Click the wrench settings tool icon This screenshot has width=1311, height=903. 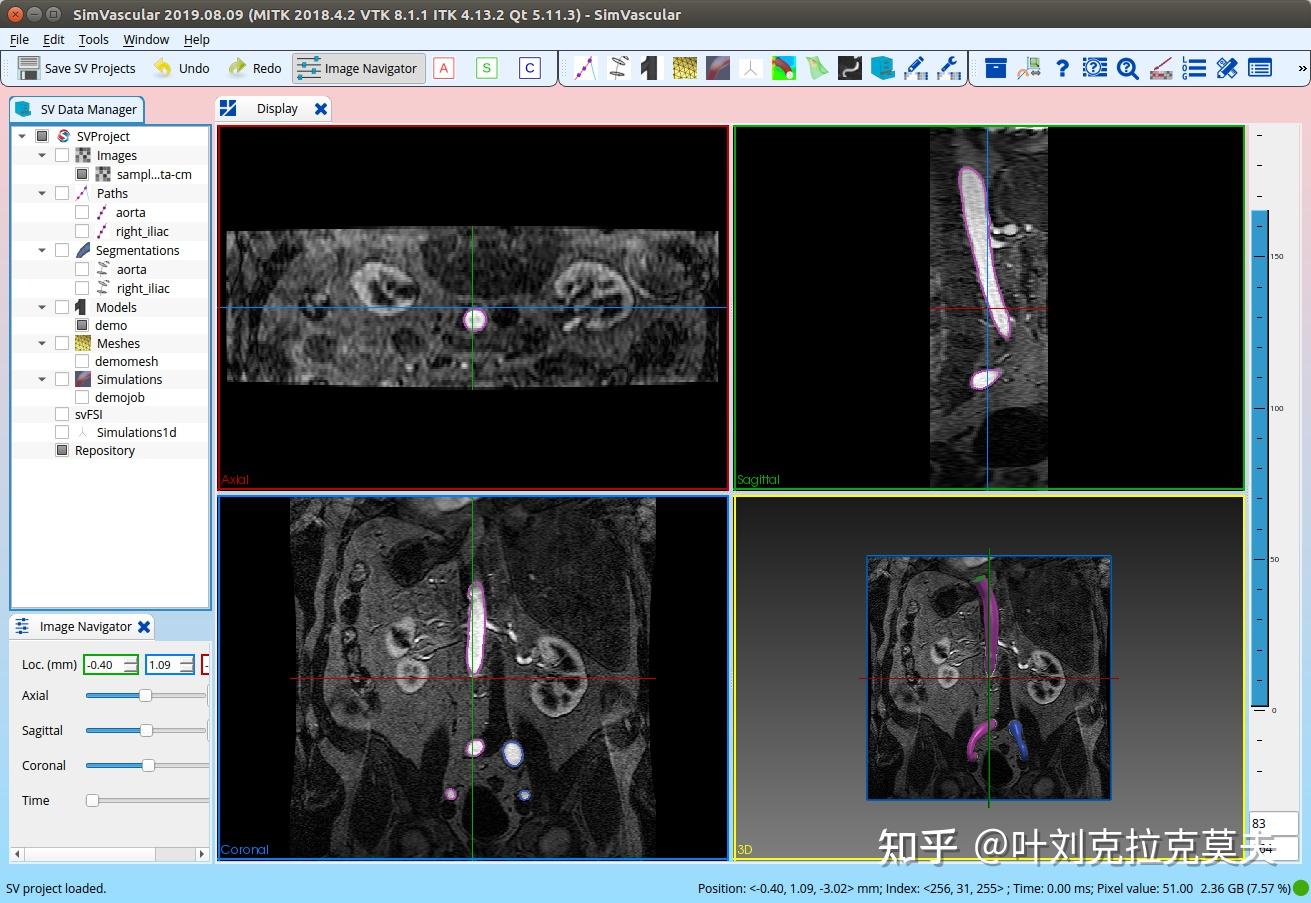[948, 68]
